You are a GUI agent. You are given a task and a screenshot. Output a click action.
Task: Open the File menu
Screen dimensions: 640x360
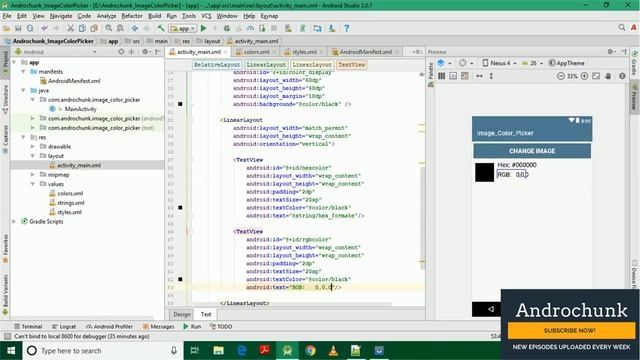[7, 16]
